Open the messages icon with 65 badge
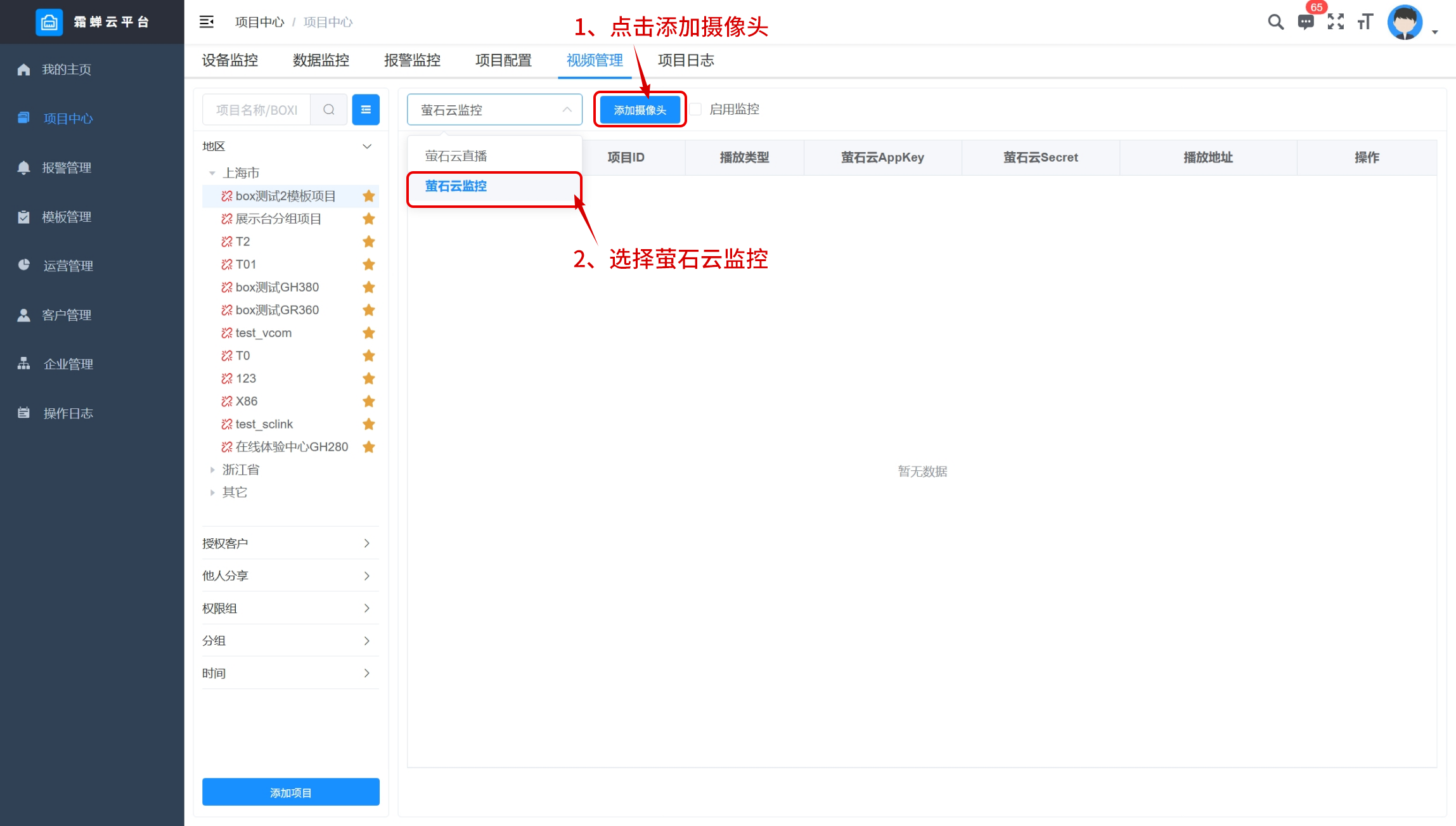1456x826 pixels. click(1305, 22)
